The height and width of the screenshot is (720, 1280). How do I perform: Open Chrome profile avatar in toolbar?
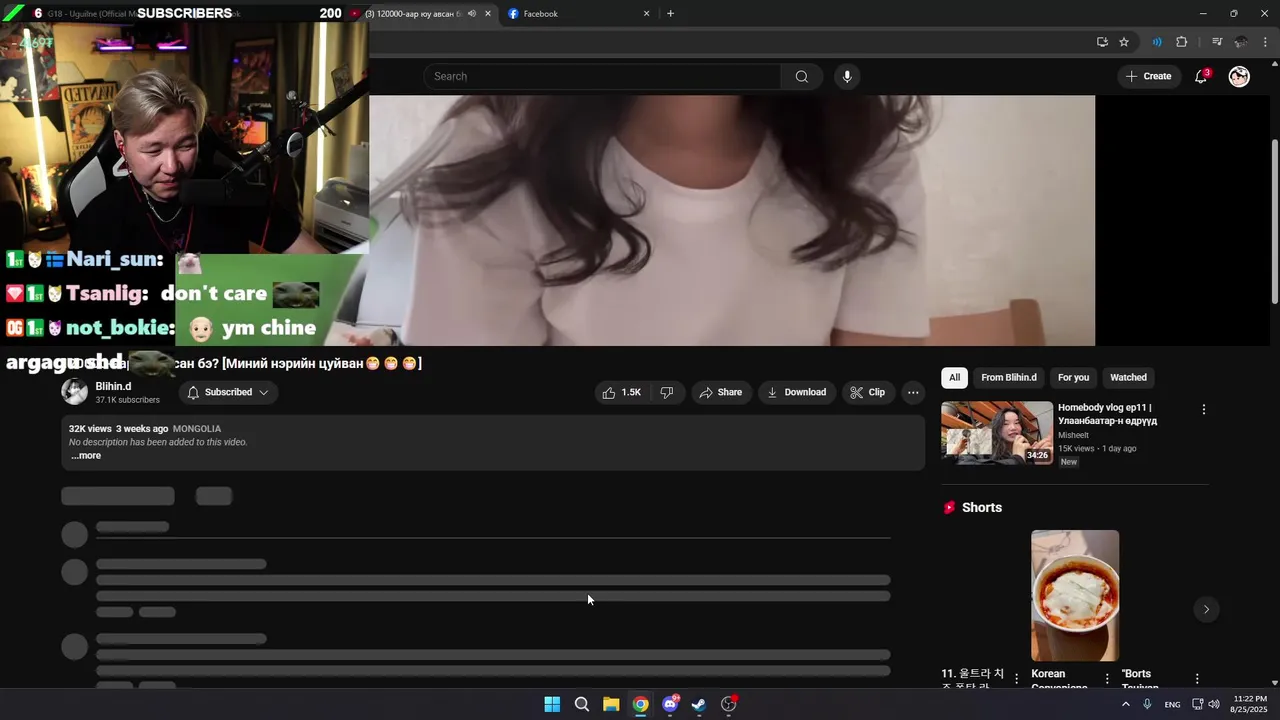point(1241,42)
